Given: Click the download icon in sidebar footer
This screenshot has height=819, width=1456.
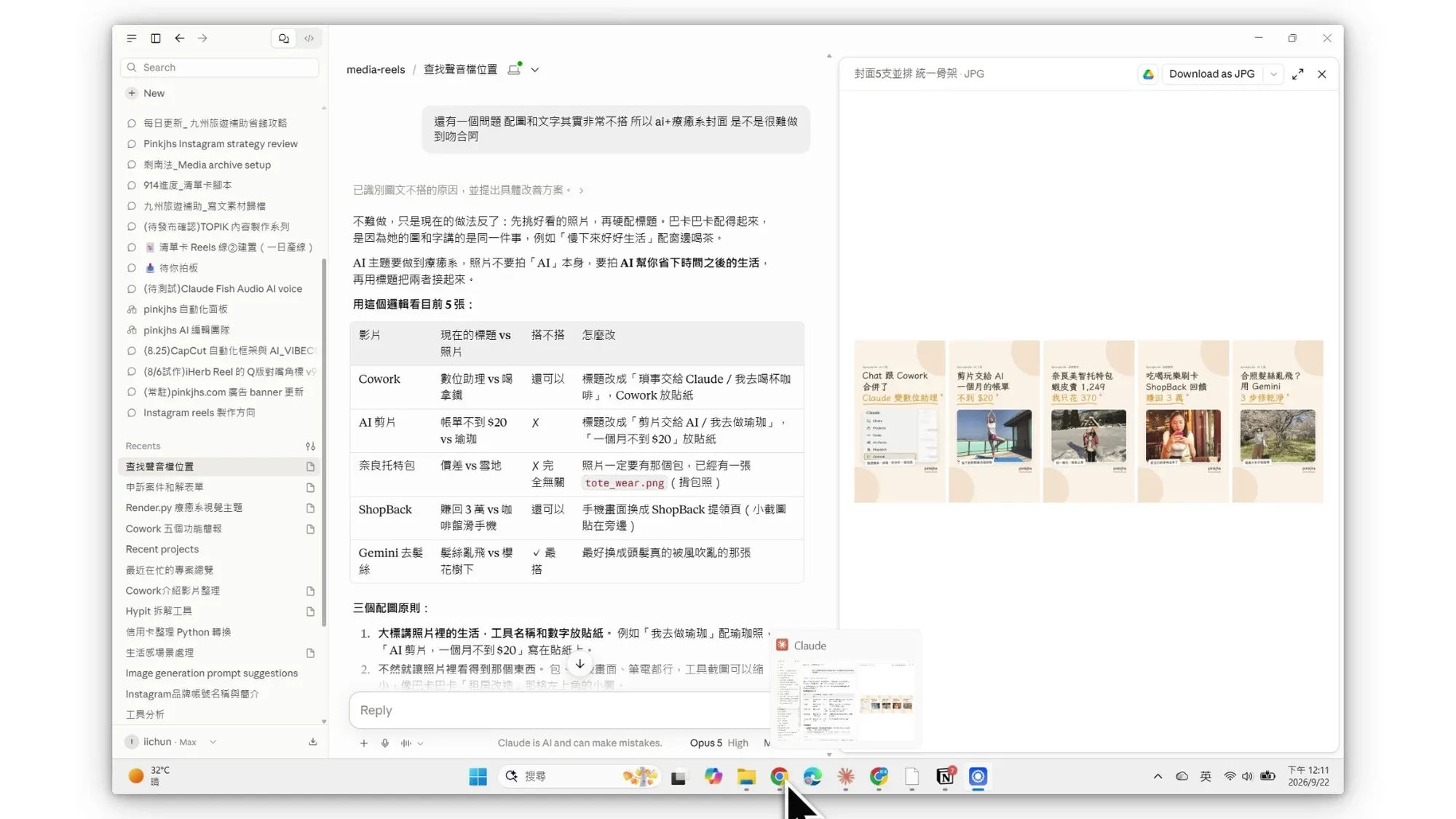Looking at the screenshot, I should coord(313,742).
